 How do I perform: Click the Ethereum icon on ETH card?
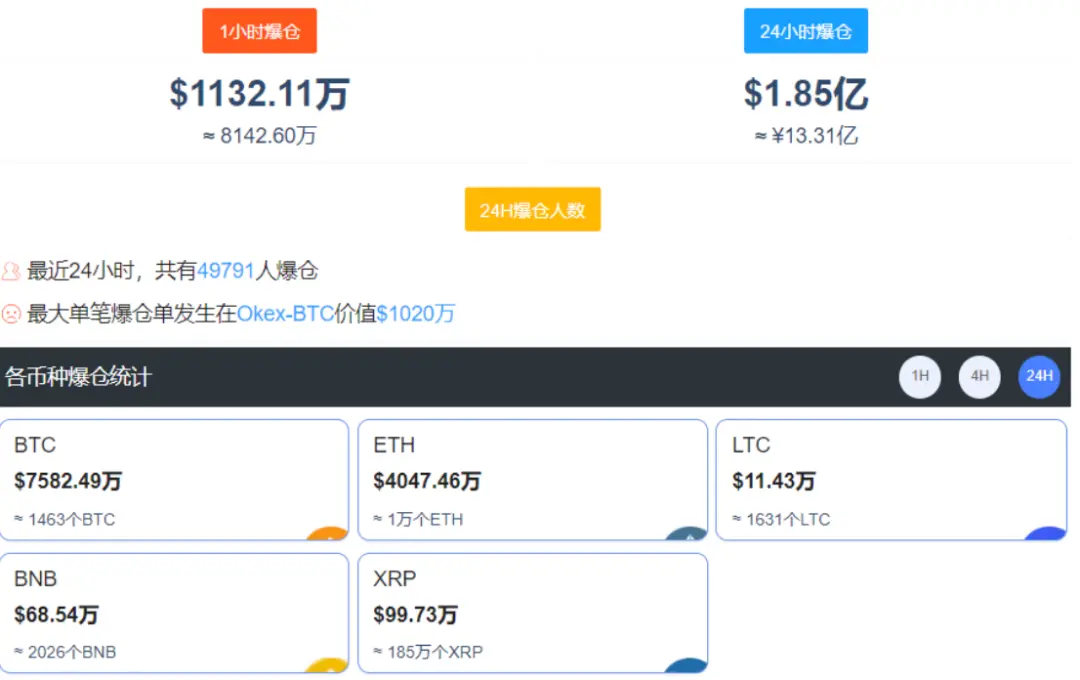point(686,533)
